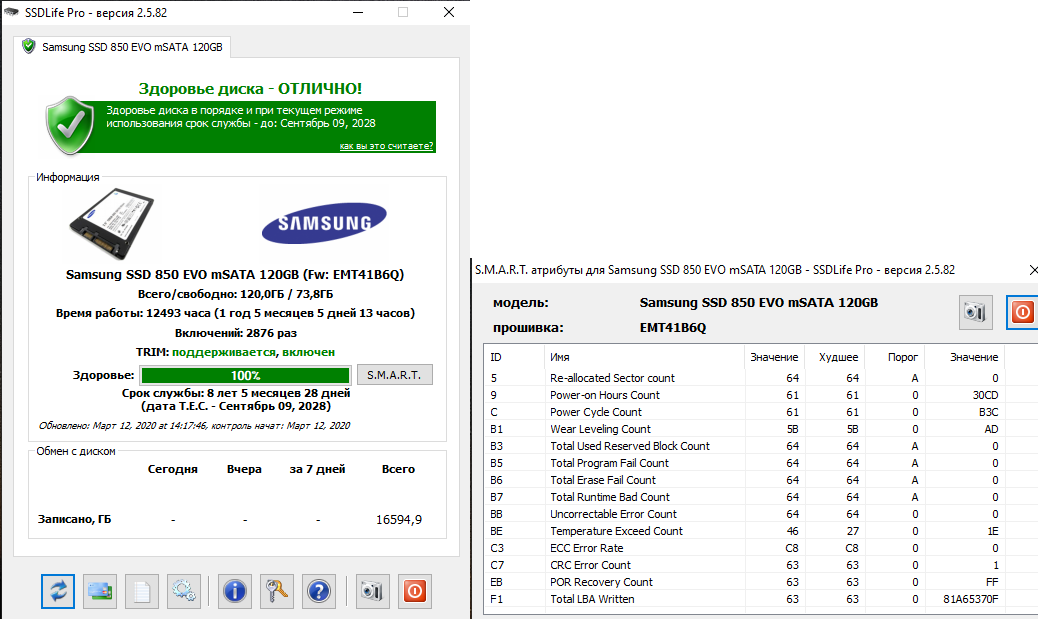Click the Refresh data icon in bottom toolbar
This screenshot has height=619, width=1040.
(x=58, y=590)
